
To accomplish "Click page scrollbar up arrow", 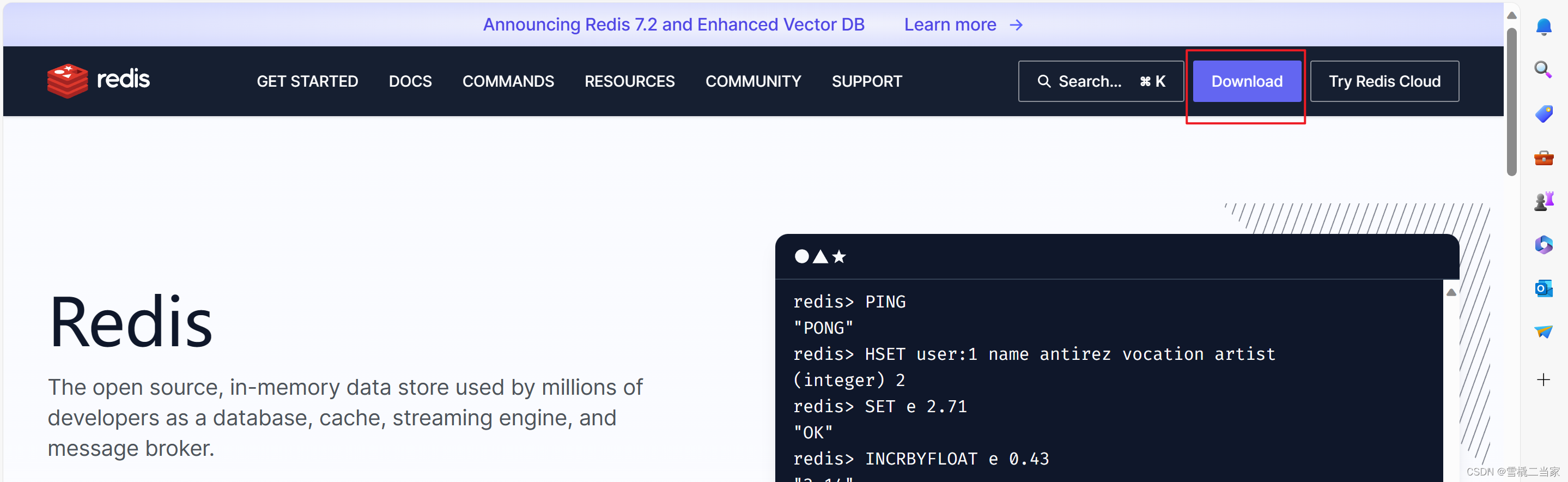I will point(1511,15).
